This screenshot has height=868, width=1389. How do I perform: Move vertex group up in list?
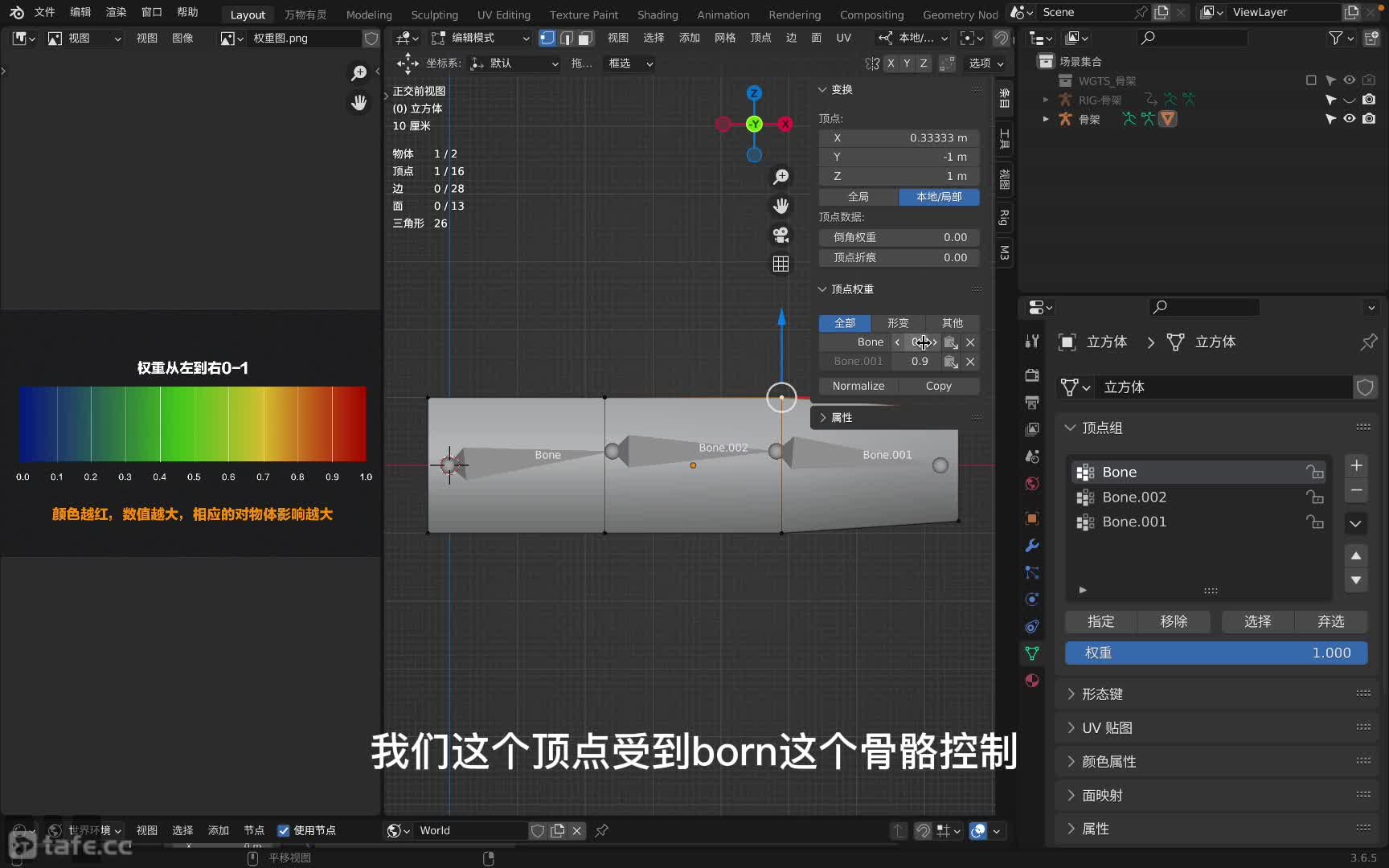[x=1356, y=555]
